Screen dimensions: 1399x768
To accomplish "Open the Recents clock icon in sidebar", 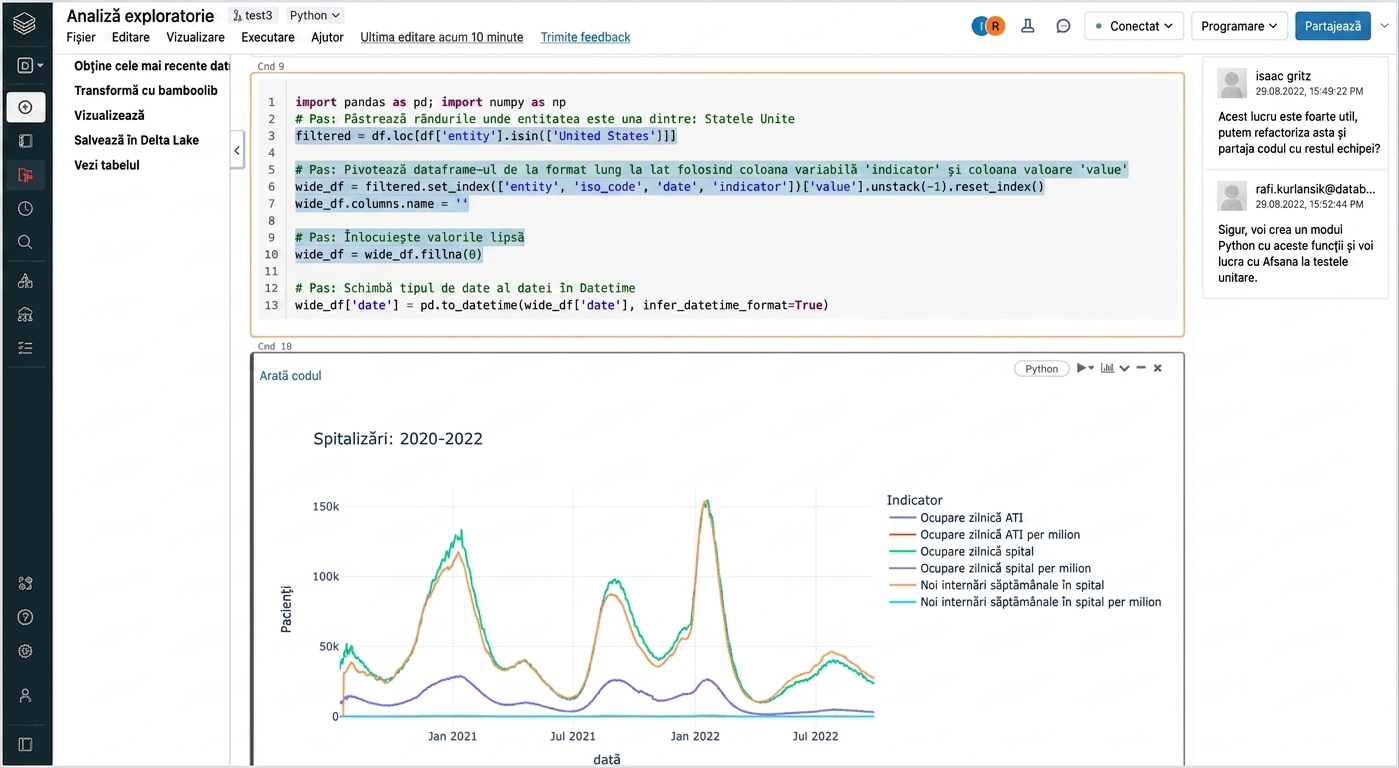I will [26, 209].
